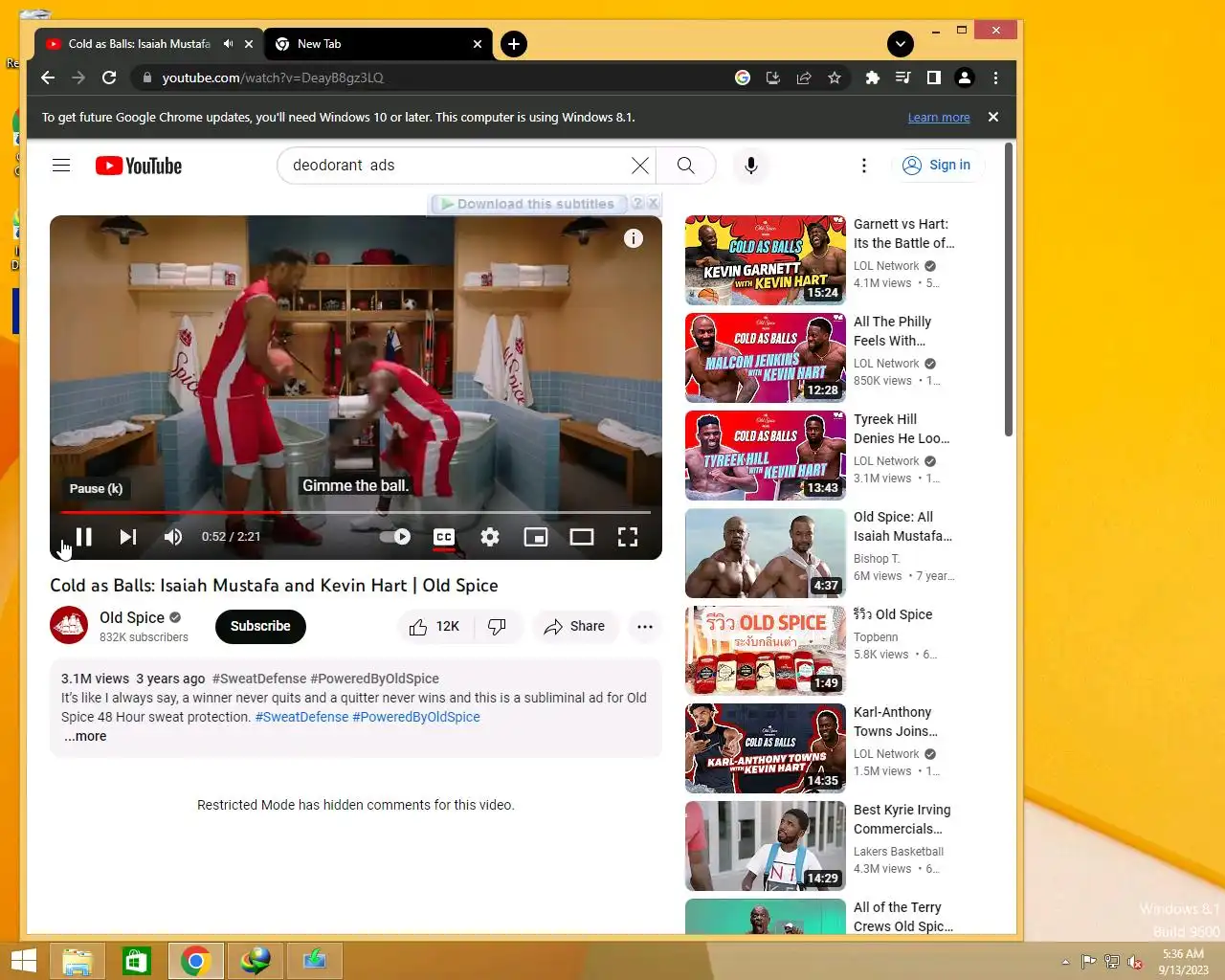Switch to the New Tab tab

coord(378,44)
